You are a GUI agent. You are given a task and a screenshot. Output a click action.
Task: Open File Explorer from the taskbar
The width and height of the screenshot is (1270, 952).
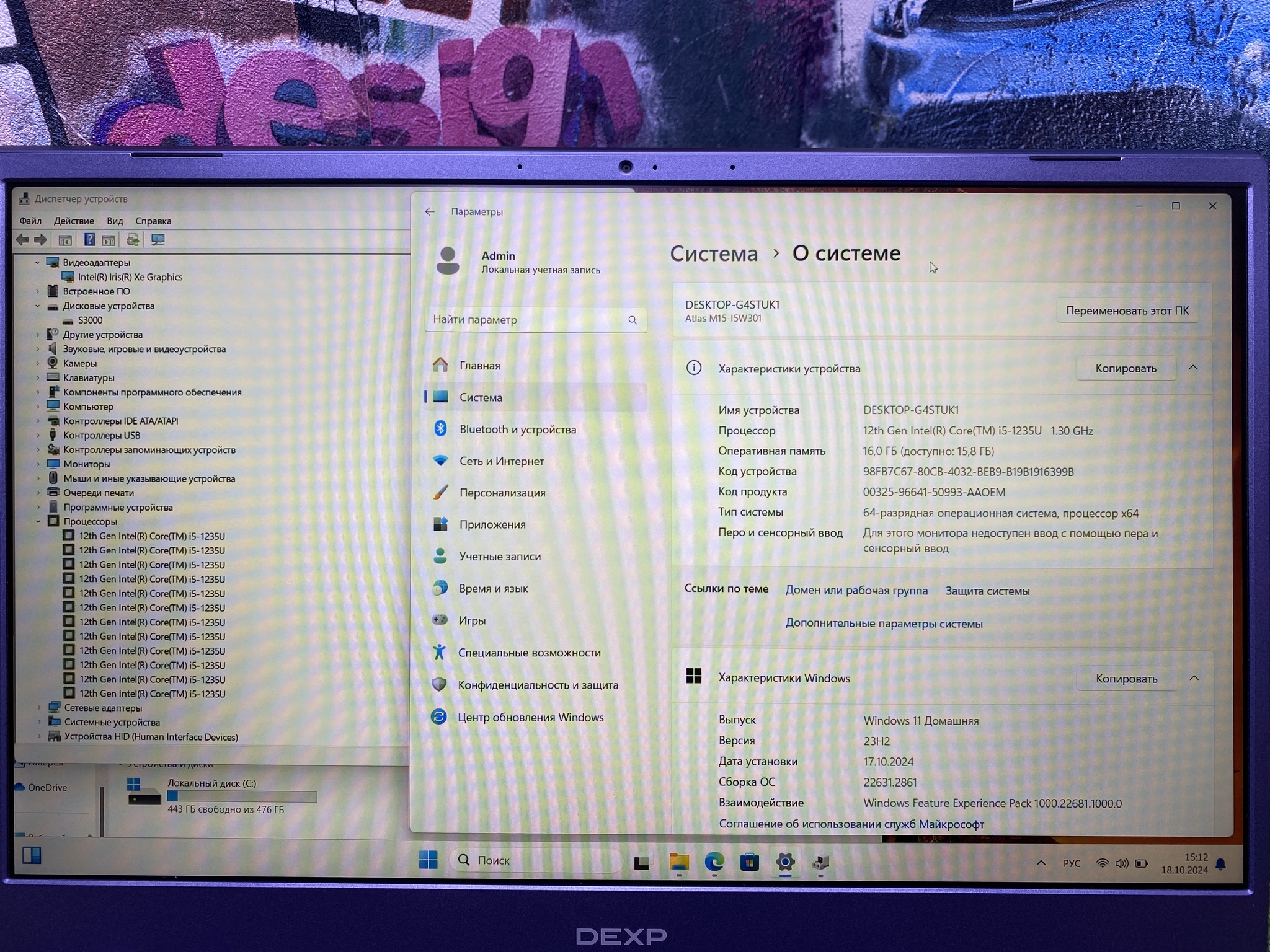679,862
